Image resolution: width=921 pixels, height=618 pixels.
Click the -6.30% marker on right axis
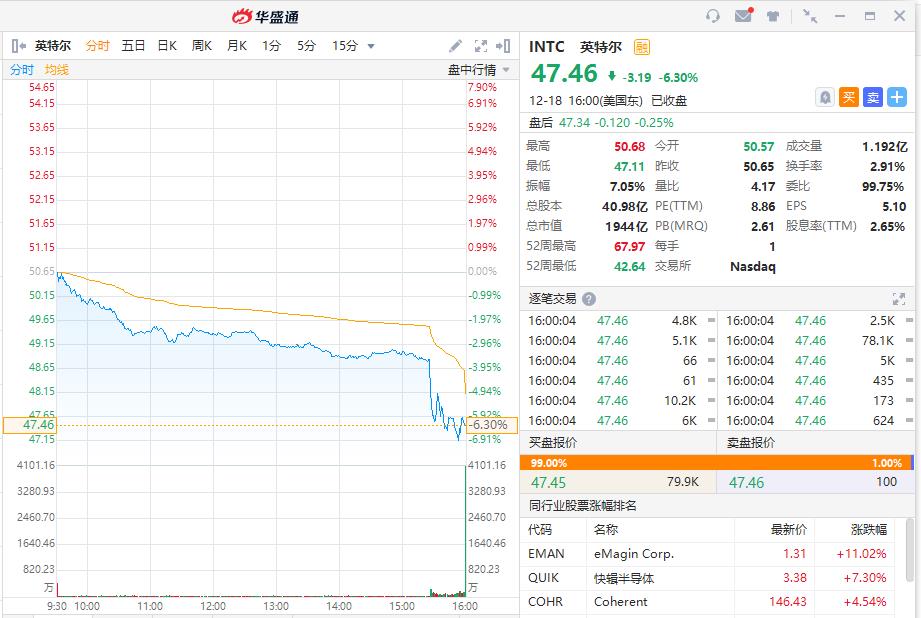click(x=492, y=425)
